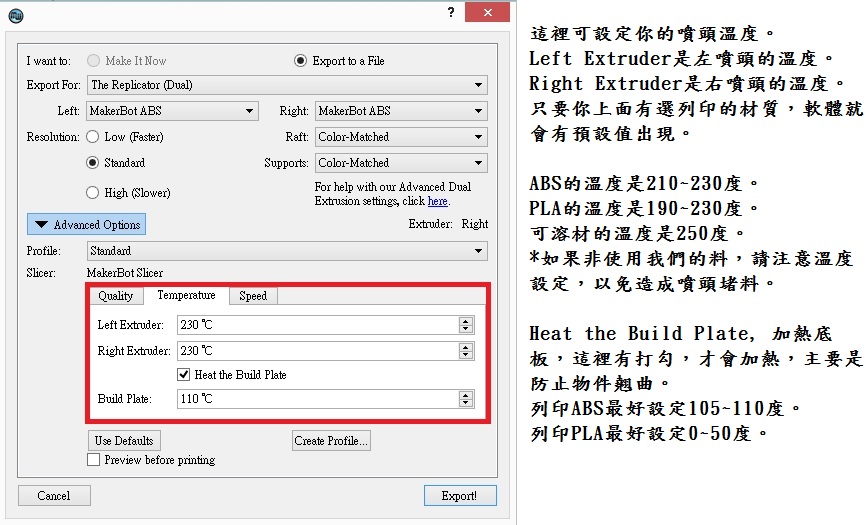Viewport: 866px width, 525px height.
Task: Click the Use Defaults button
Action: click(124, 441)
